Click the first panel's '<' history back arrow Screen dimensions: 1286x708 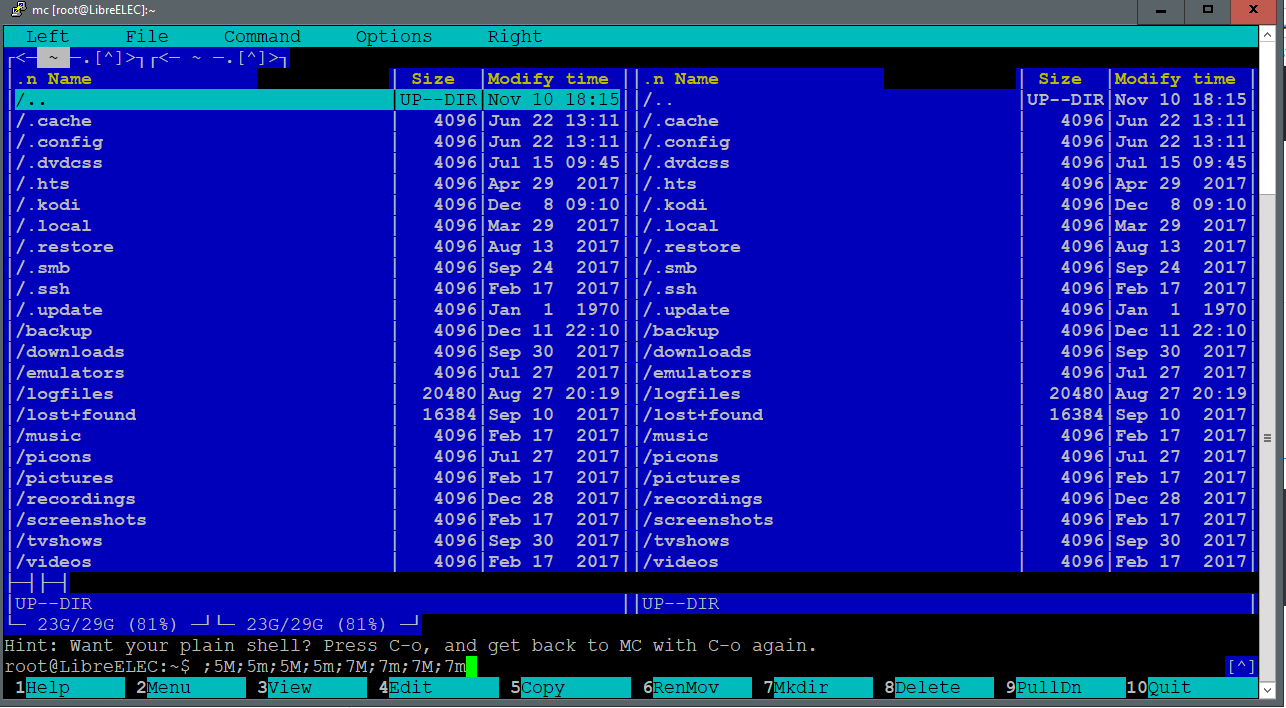tap(20, 58)
